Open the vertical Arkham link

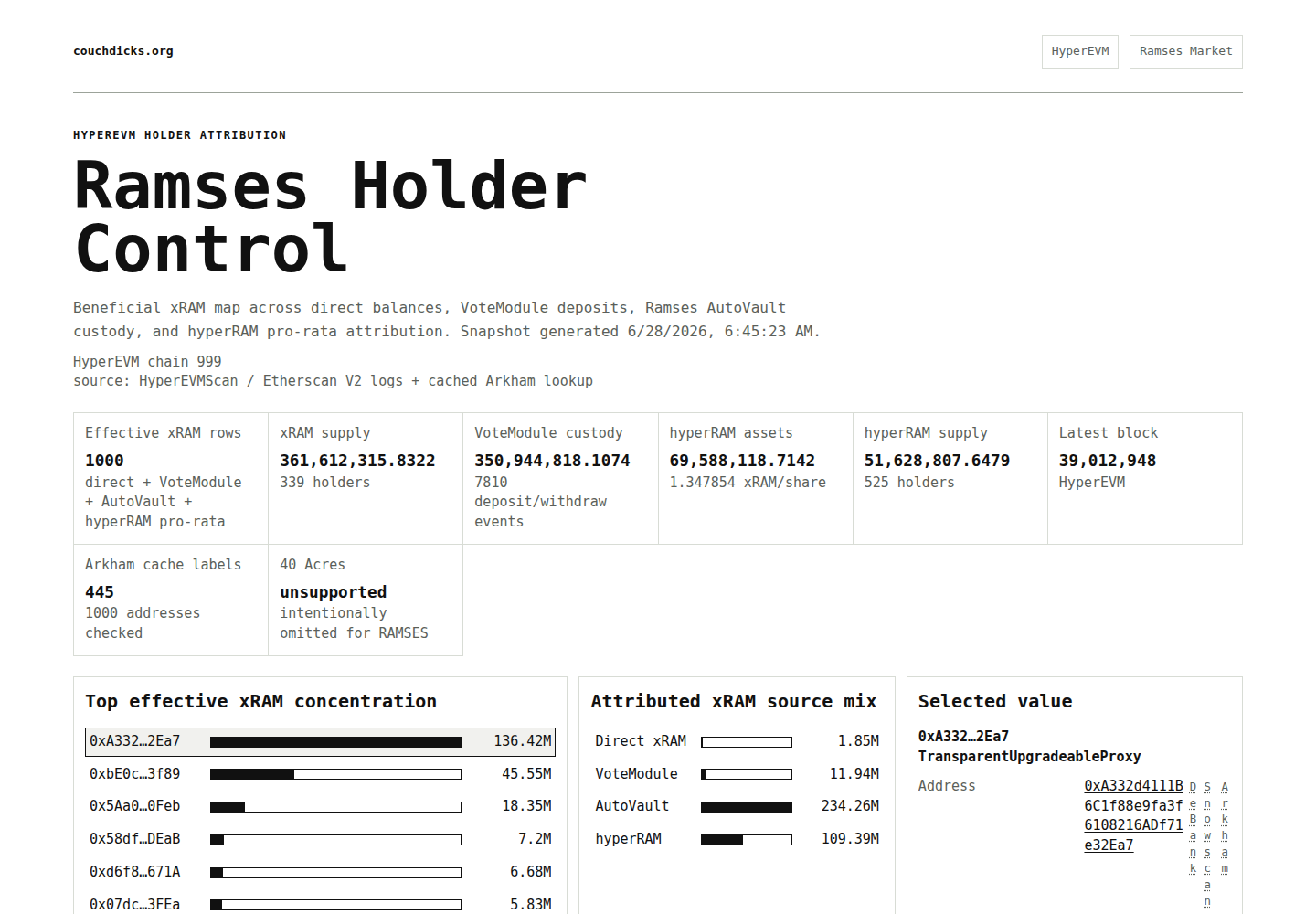(x=1225, y=827)
